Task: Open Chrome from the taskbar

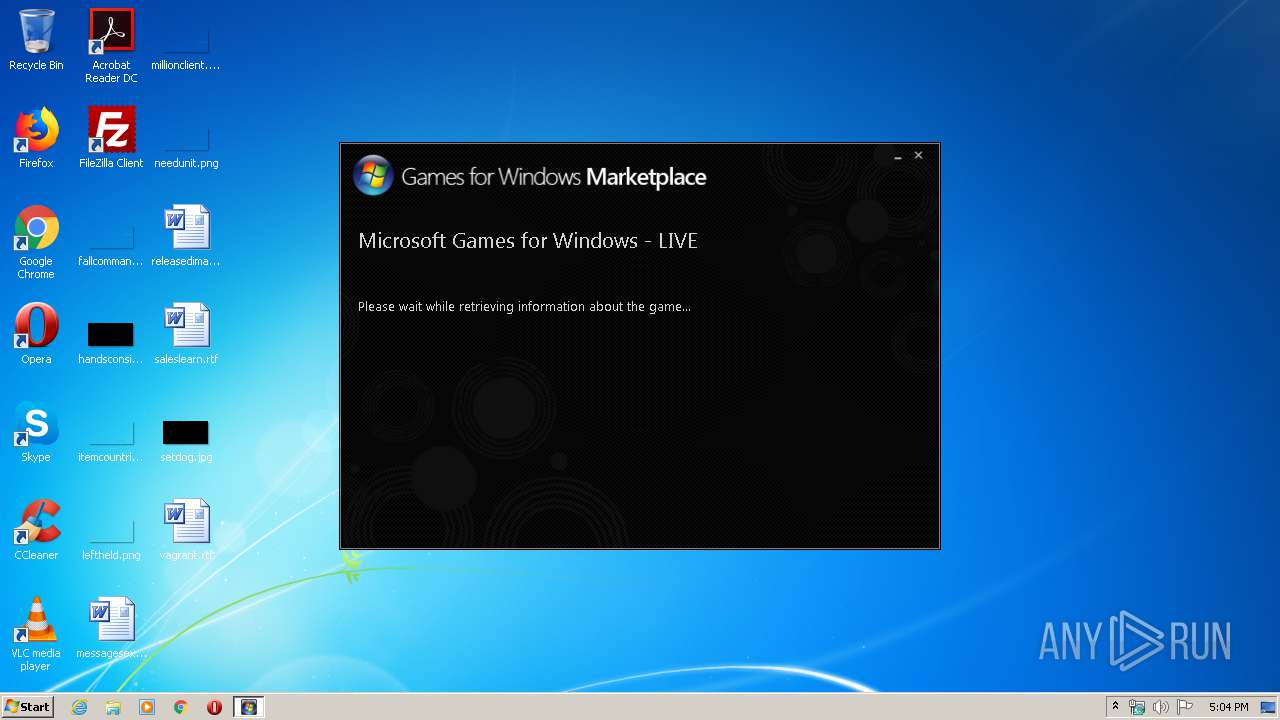Action: (181, 707)
